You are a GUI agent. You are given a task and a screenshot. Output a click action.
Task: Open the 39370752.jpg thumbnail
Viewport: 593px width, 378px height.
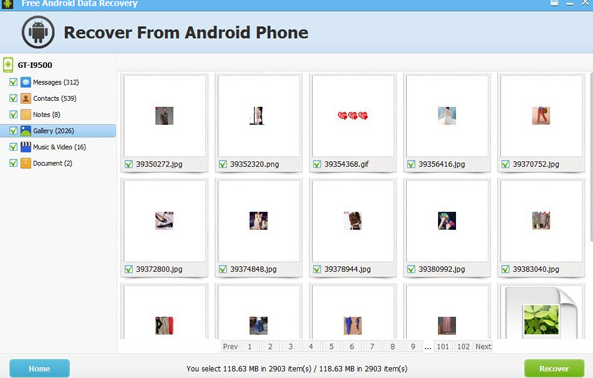click(541, 116)
